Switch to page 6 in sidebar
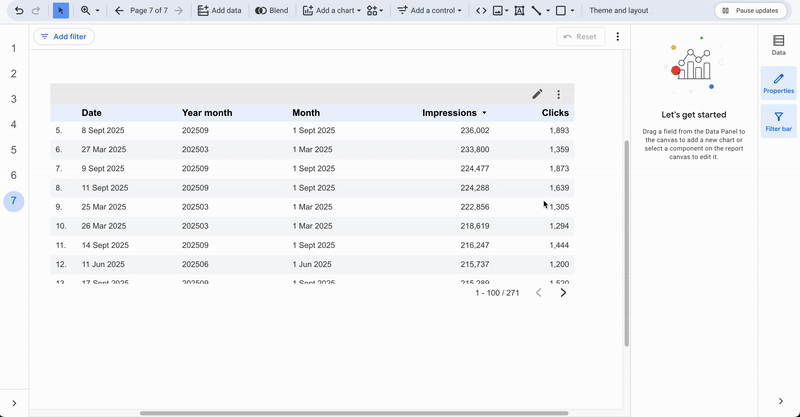This screenshot has width=800, height=417. coord(14,175)
